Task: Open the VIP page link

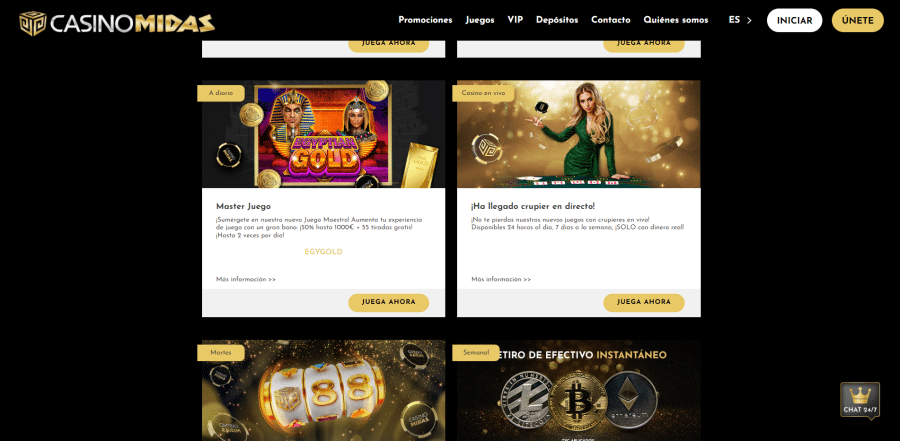Action: point(515,20)
